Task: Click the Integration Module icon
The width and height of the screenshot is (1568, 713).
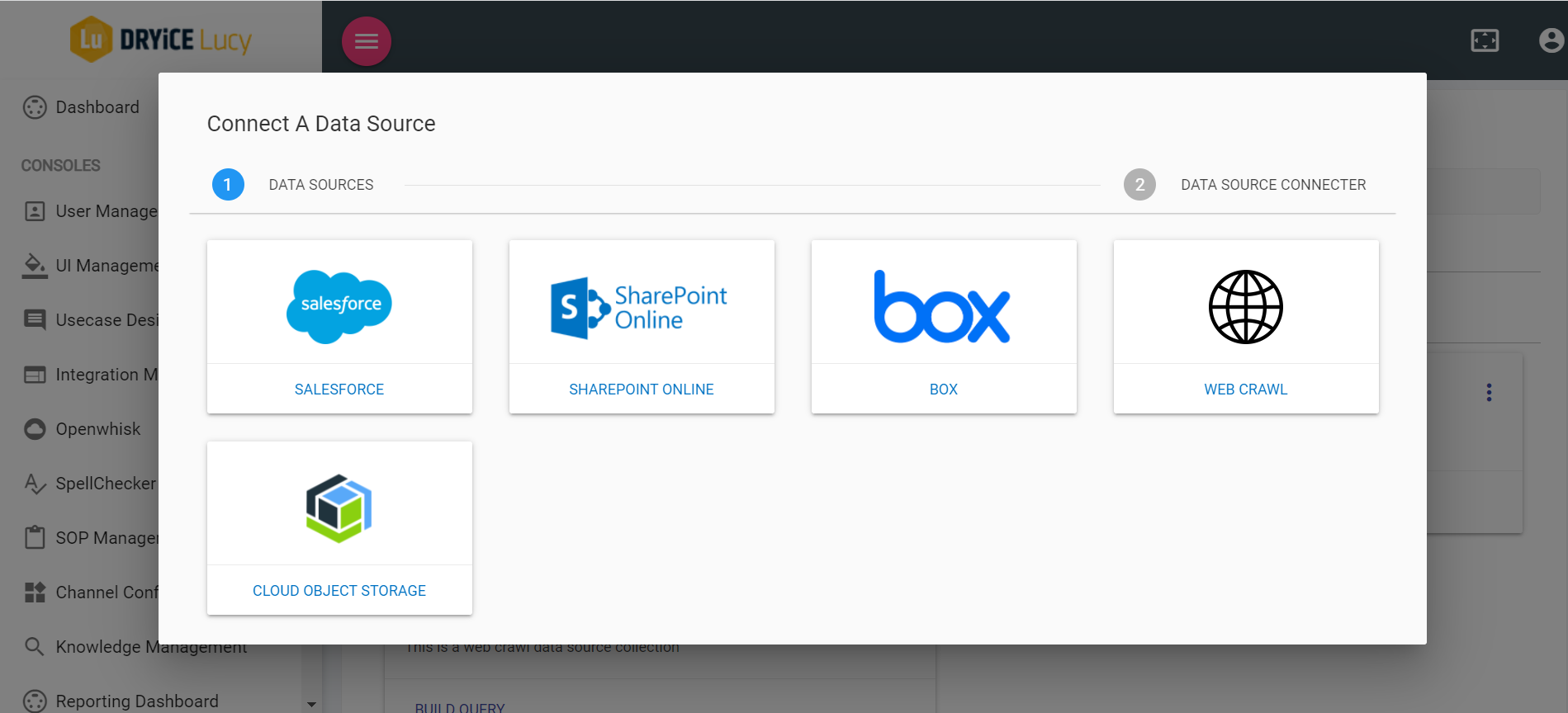Action: pyautogui.click(x=35, y=375)
